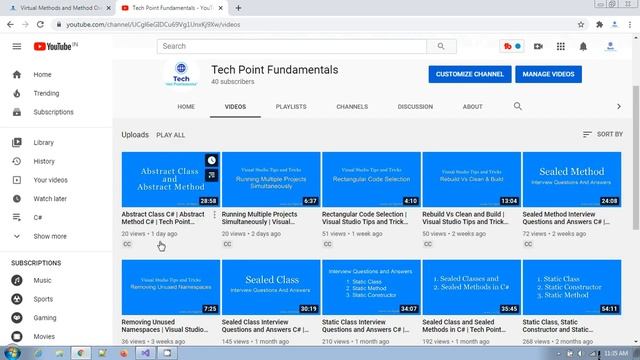Image resolution: width=640 pixels, height=360 pixels.
Task: Open three-dot menu for Abstract Class video
Action: point(215,215)
